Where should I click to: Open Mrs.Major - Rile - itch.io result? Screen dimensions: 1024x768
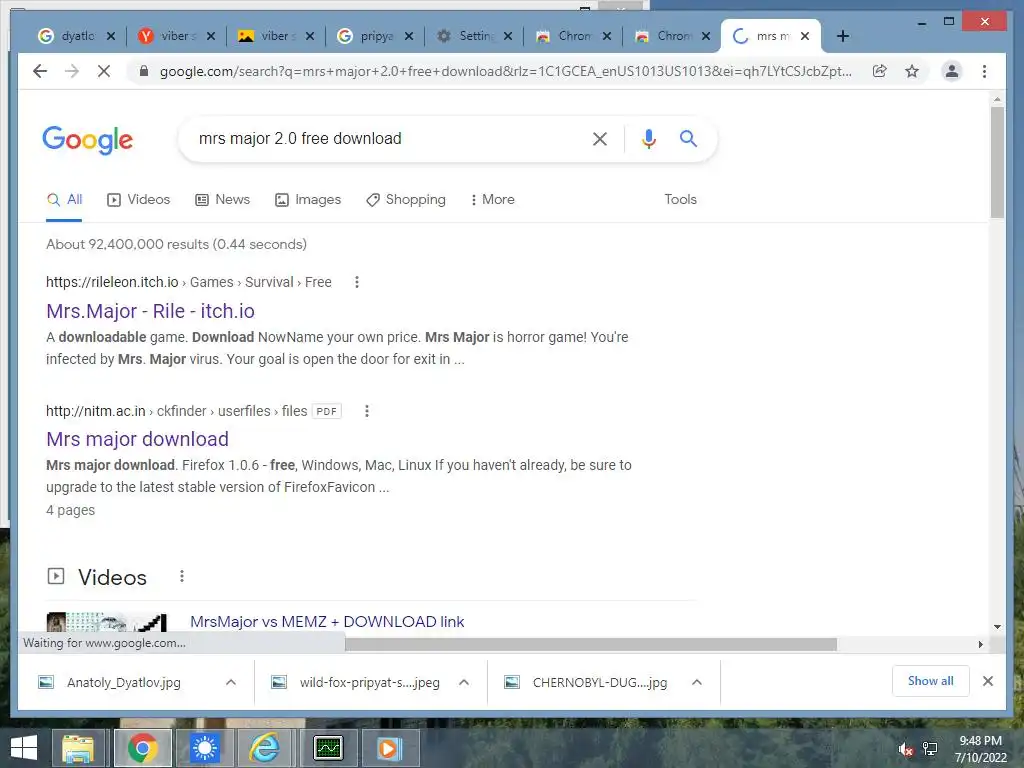coord(150,311)
